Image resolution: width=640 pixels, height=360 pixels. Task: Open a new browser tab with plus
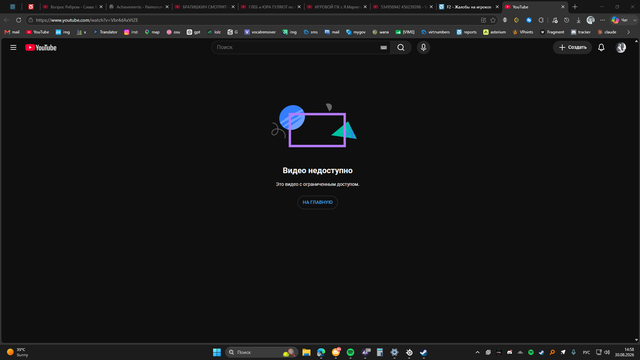(x=575, y=7)
